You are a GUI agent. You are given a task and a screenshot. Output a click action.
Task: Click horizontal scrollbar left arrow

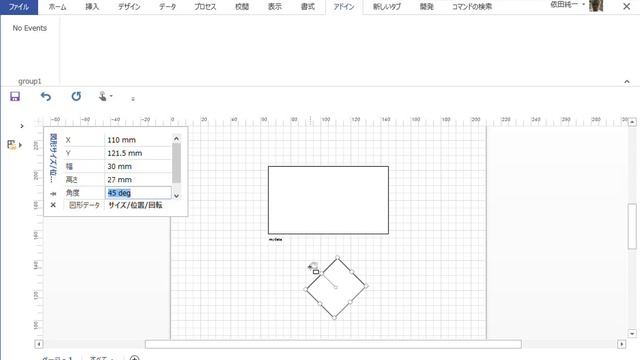[x=39, y=344]
